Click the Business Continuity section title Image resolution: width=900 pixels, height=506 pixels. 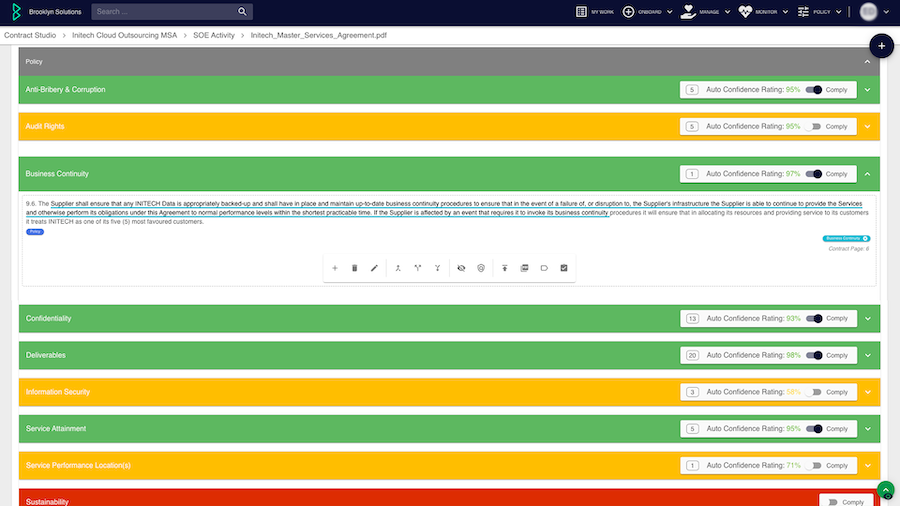click(x=57, y=174)
